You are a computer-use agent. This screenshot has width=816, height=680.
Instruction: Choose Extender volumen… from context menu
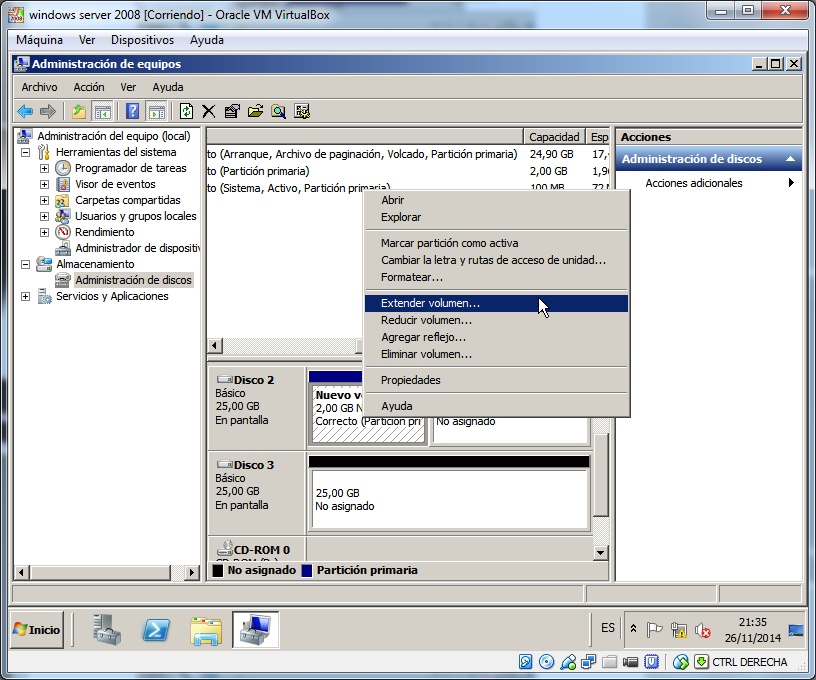tap(496, 303)
